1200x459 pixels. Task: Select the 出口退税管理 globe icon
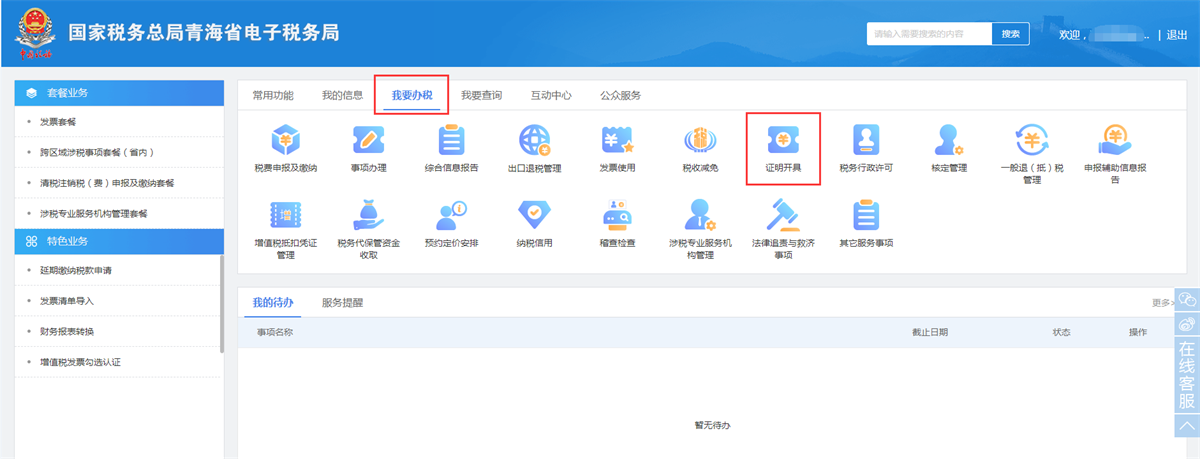tap(534, 140)
